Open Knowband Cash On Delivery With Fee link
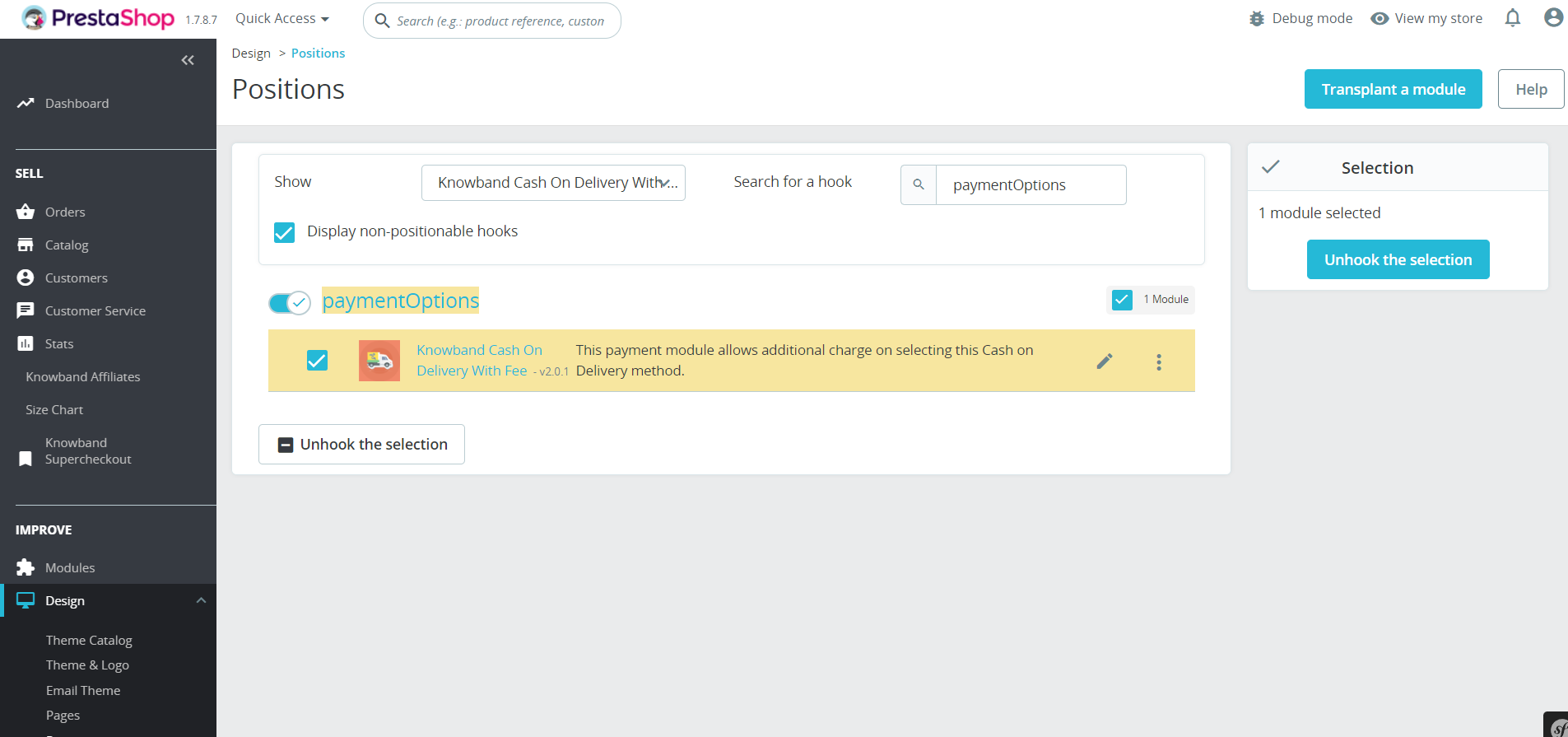 coord(479,361)
